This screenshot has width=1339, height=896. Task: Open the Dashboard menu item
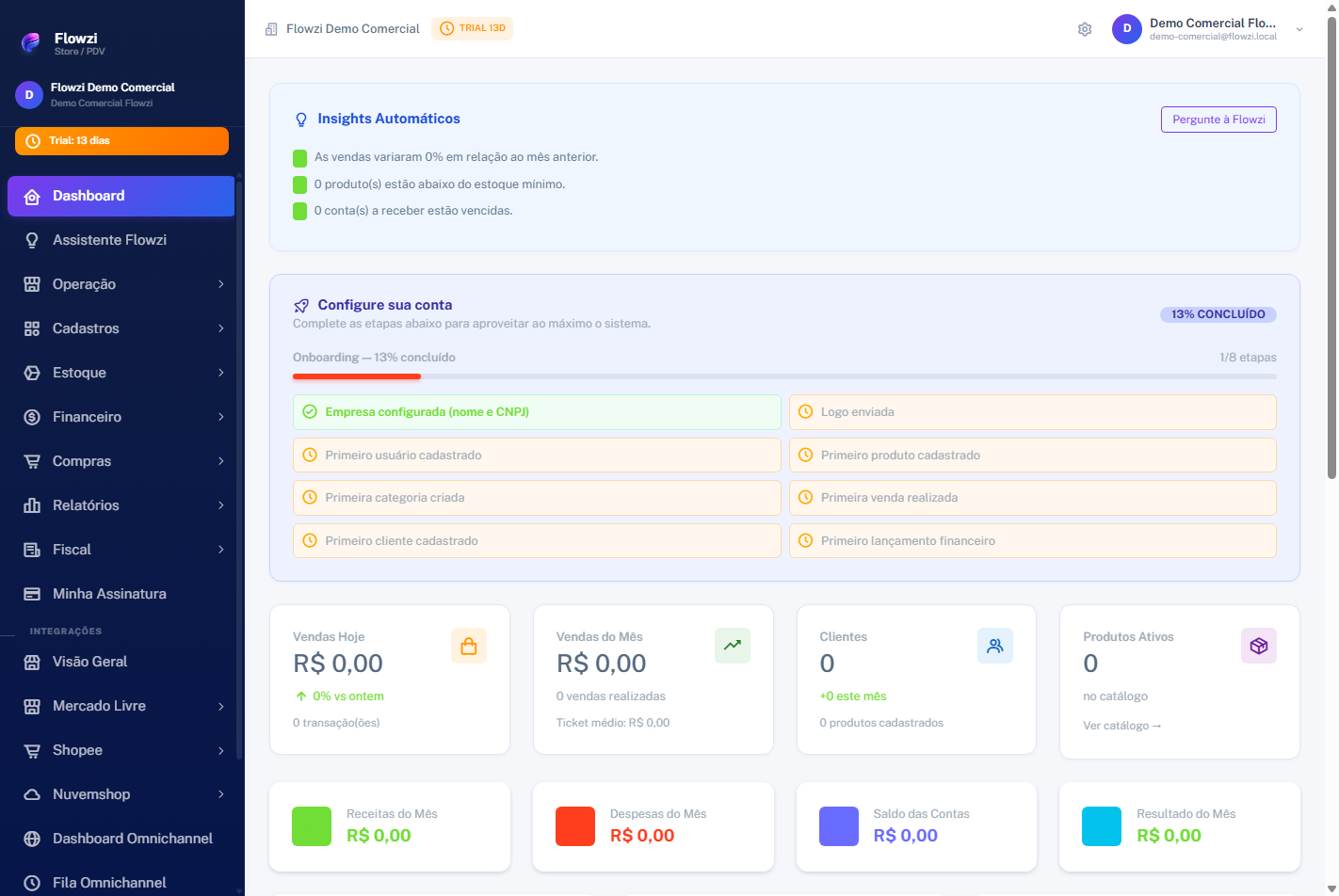tap(121, 196)
